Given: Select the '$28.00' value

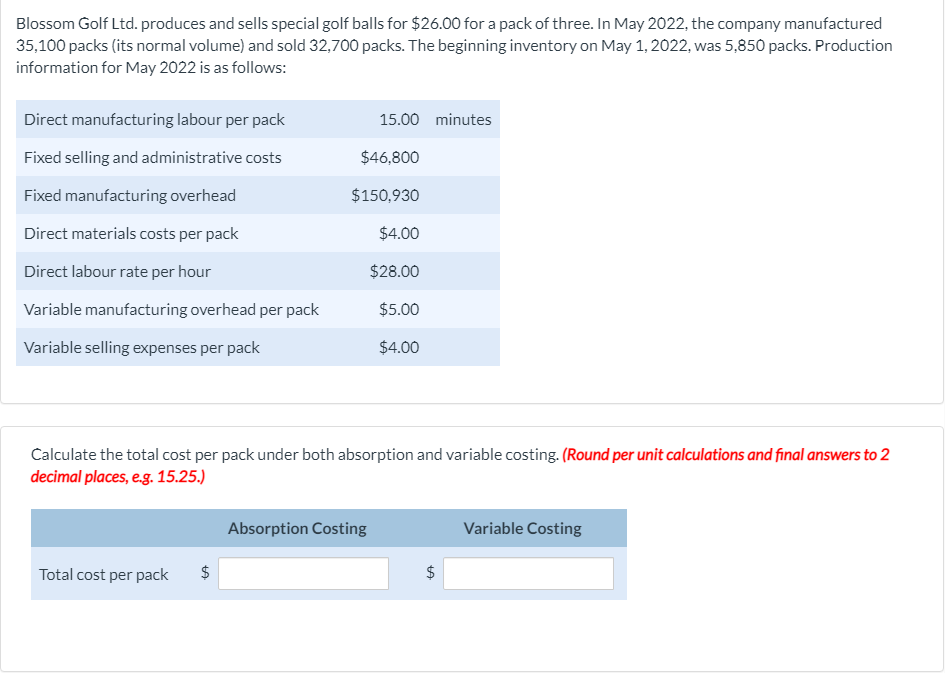Looking at the screenshot, I should [x=394, y=271].
